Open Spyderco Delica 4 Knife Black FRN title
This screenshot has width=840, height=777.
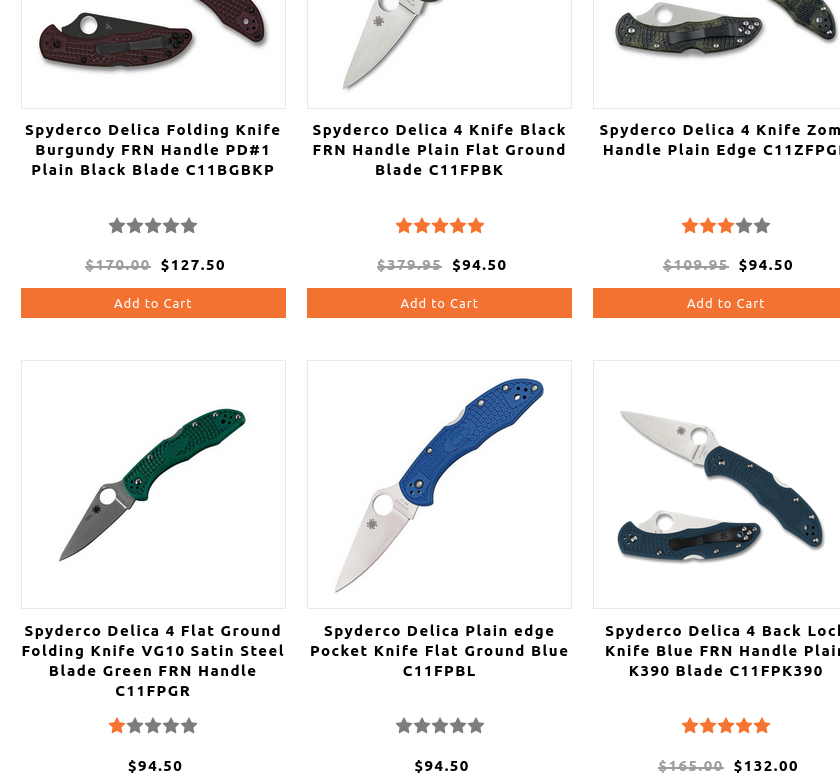point(439,150)
